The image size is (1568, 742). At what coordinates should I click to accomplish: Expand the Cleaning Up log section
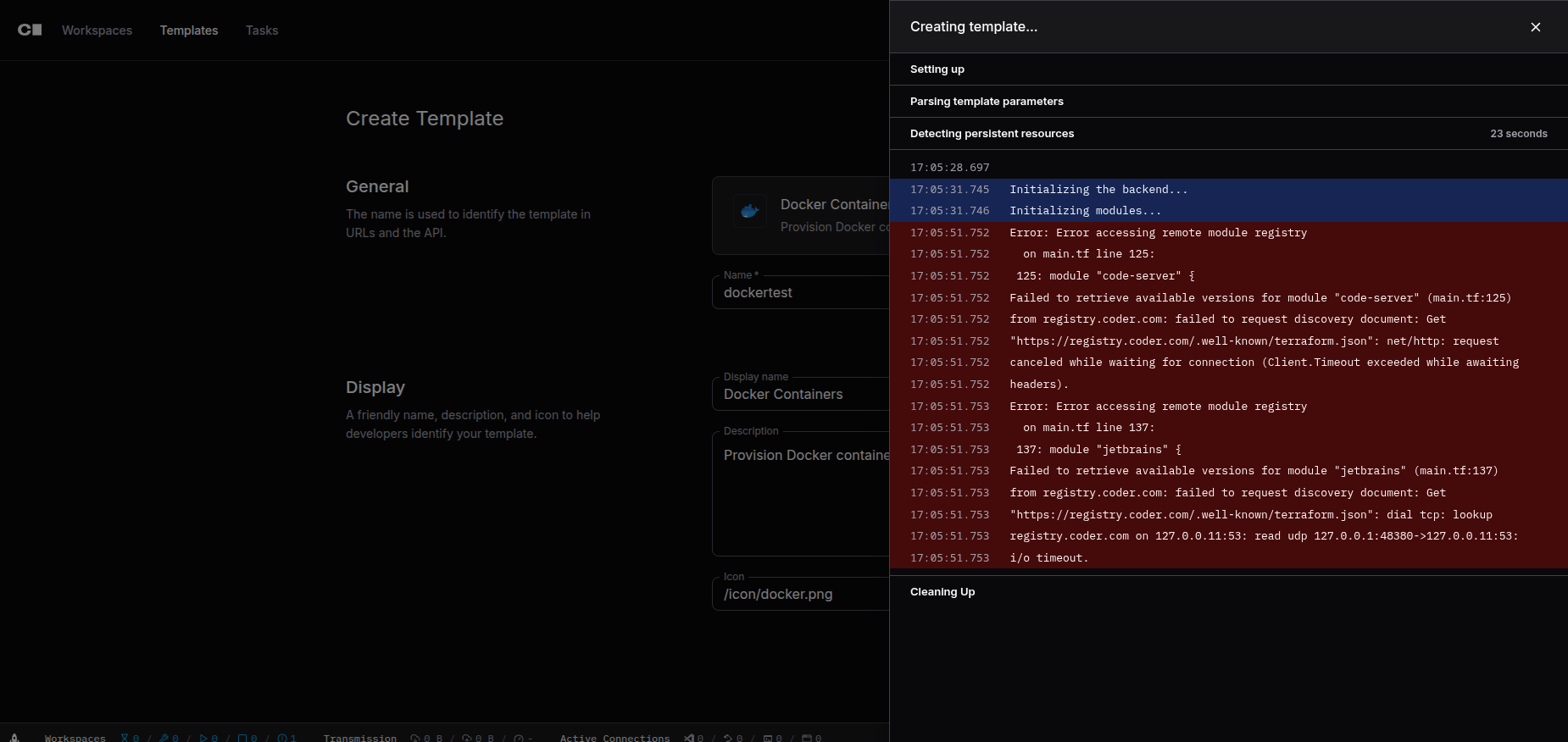point(942,592)
